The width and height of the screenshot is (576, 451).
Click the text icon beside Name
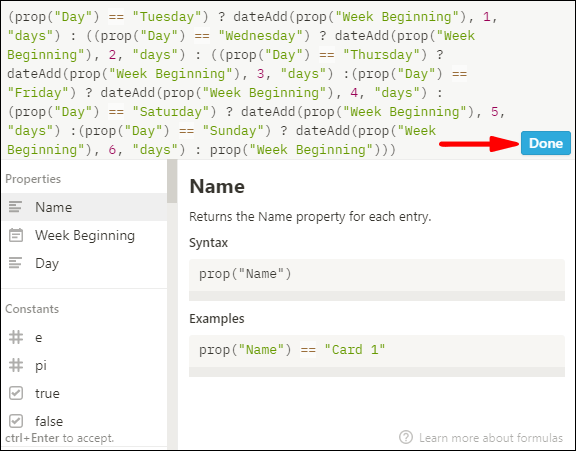15,207
